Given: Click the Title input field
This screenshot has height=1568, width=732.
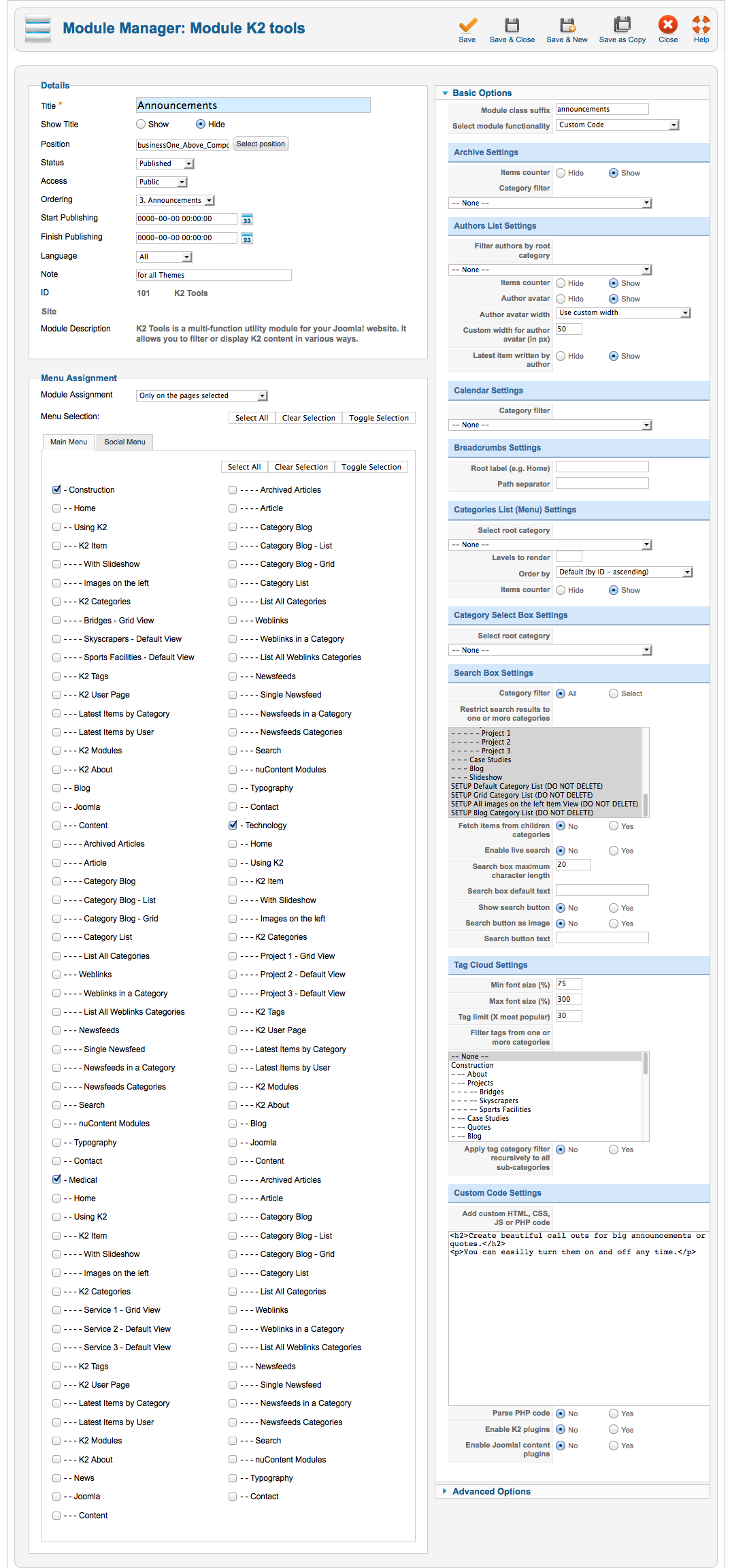Looking at the screenshot, I should pos(253,105).
